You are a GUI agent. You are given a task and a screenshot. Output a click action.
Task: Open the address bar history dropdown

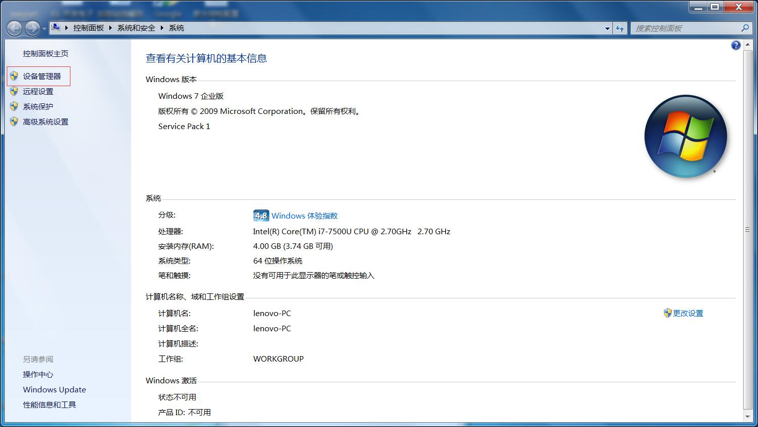click(x=608, y=29)
